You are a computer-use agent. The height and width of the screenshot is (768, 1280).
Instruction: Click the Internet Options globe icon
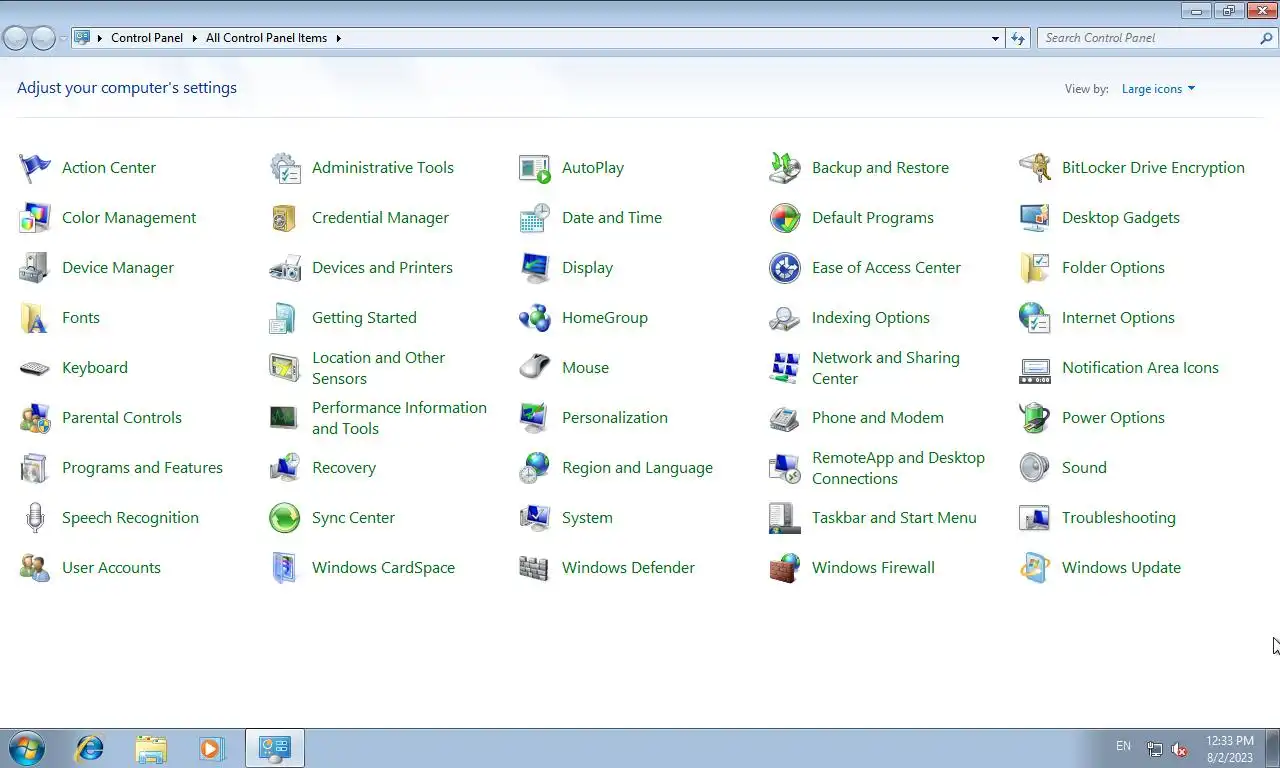pos(1035,318)
